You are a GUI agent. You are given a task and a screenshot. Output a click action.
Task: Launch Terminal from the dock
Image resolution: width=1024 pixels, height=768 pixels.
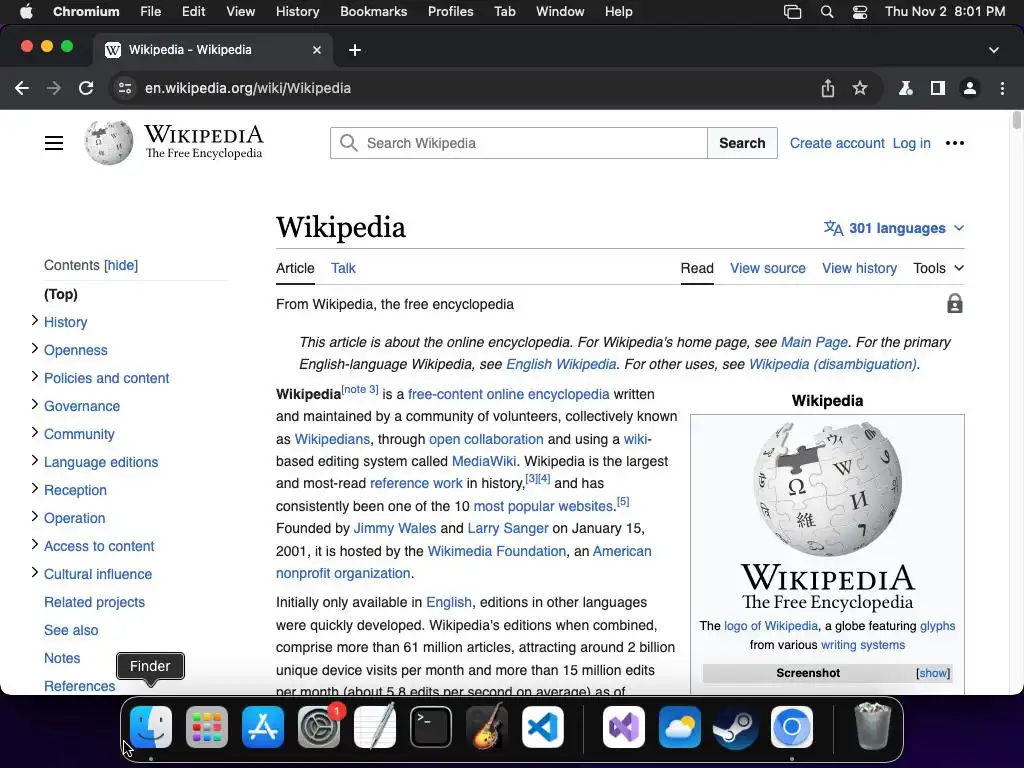click(x=431, y=727)
